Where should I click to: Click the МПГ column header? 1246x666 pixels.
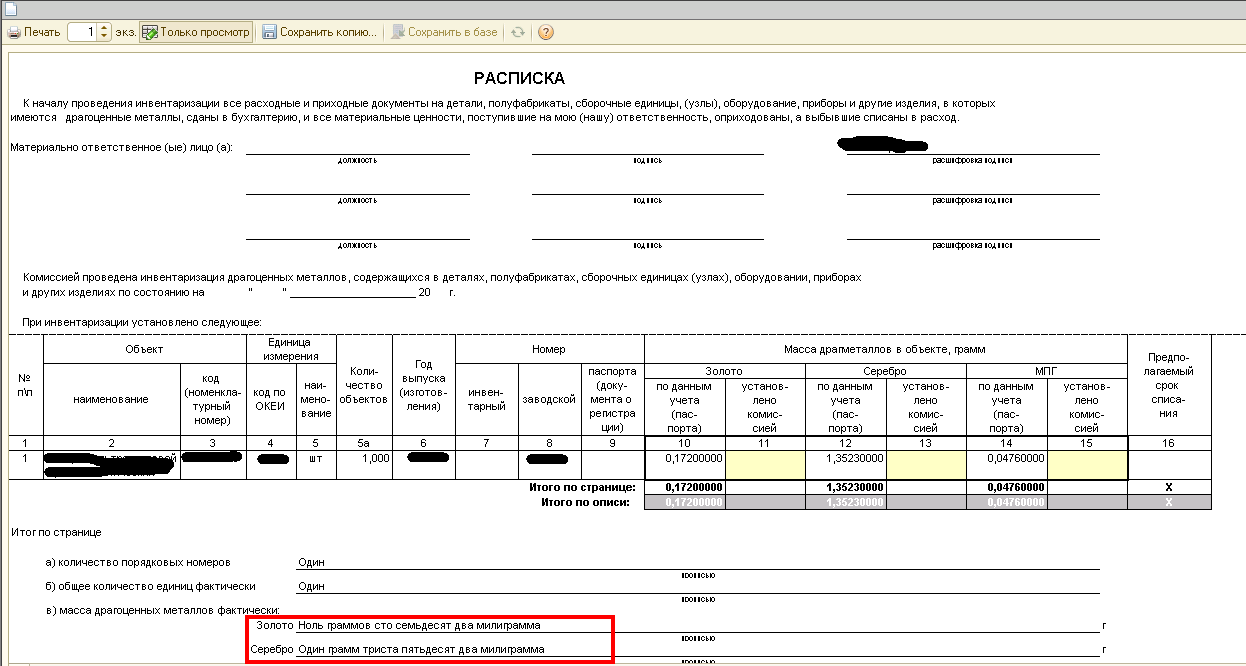pos(1047,371)
